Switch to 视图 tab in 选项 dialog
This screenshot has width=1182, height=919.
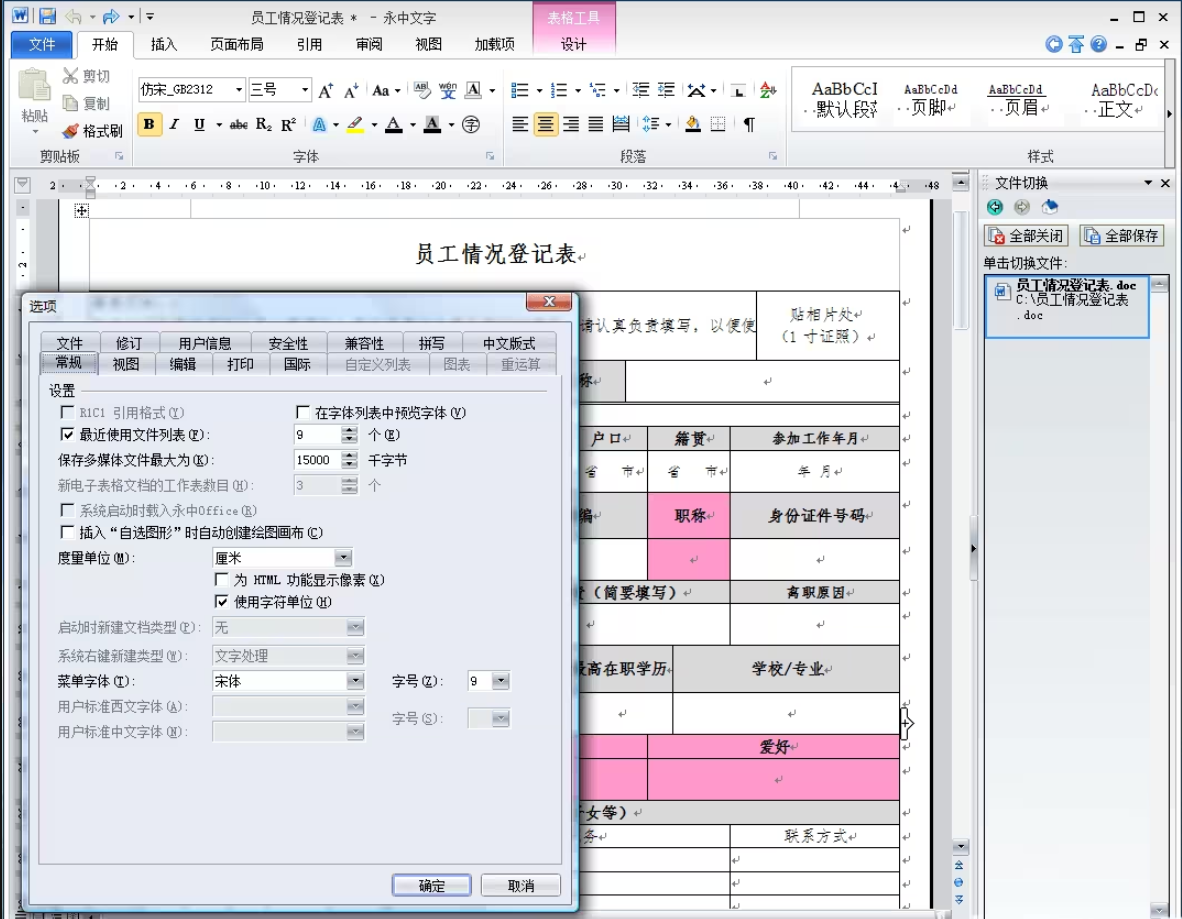[126, 364]
